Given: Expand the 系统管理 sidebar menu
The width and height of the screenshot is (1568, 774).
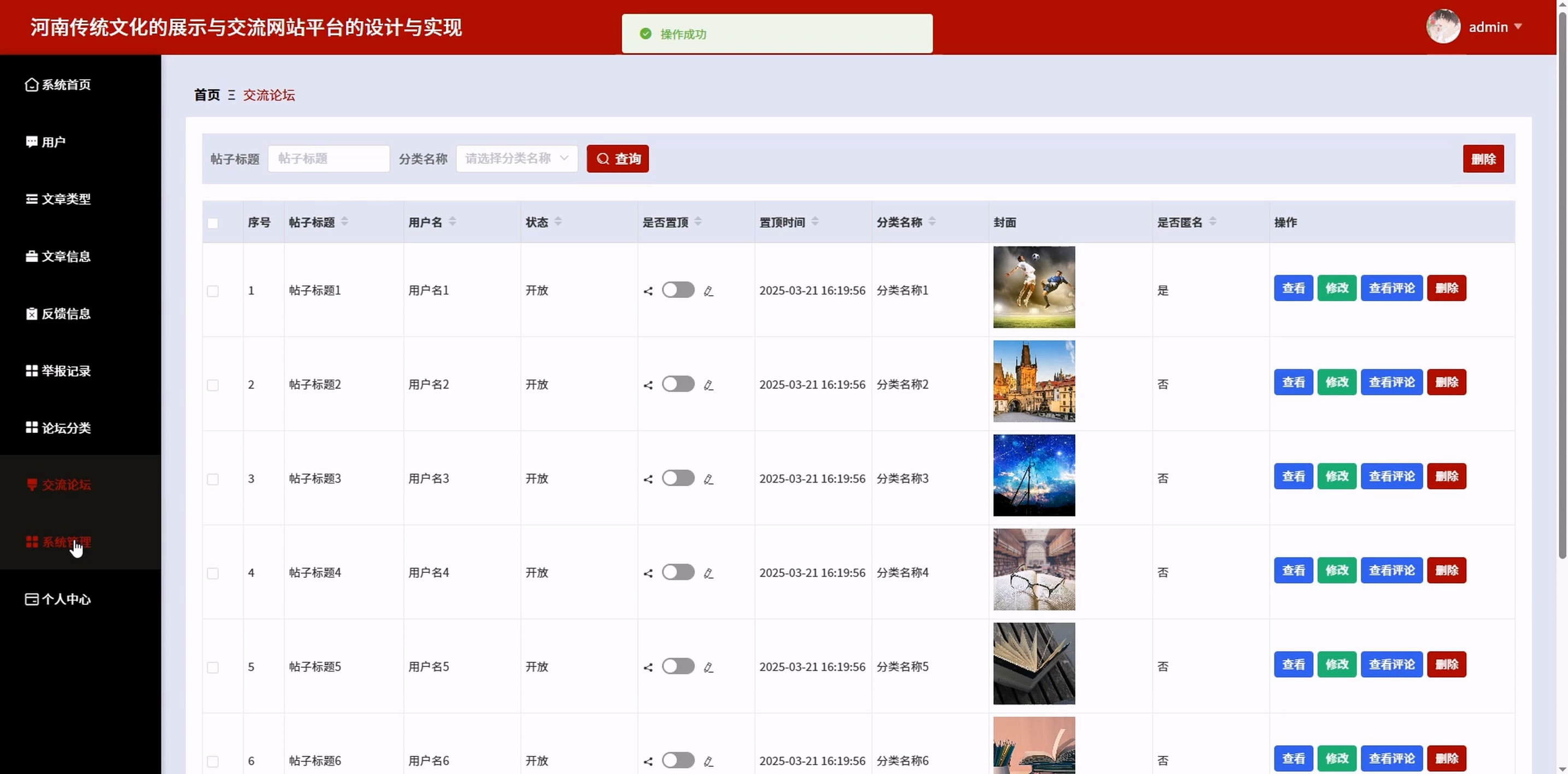Looking at the screenshot, I should click(x=66, y=542).
